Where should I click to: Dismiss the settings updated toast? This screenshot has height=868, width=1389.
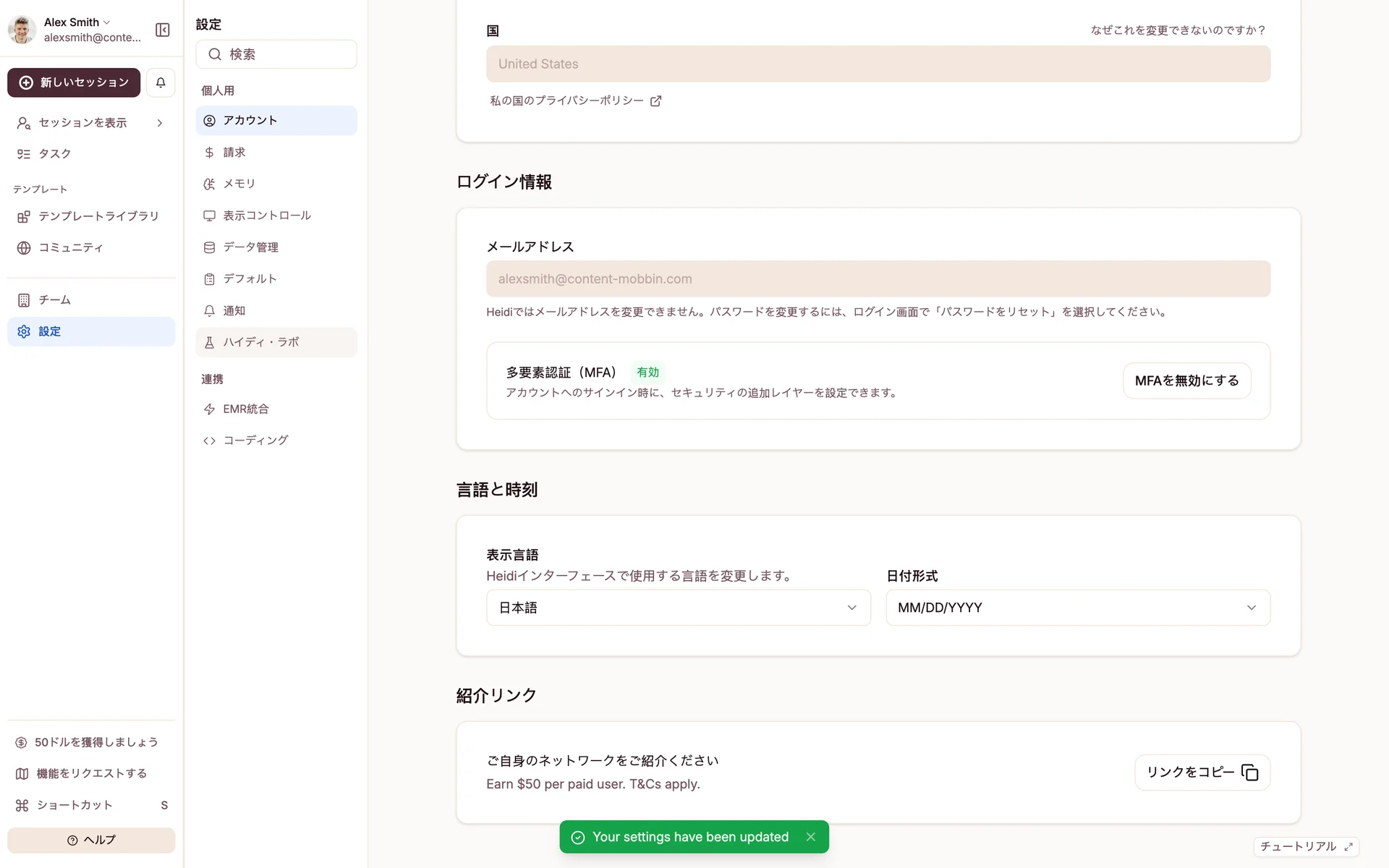[x=811, y=837]
